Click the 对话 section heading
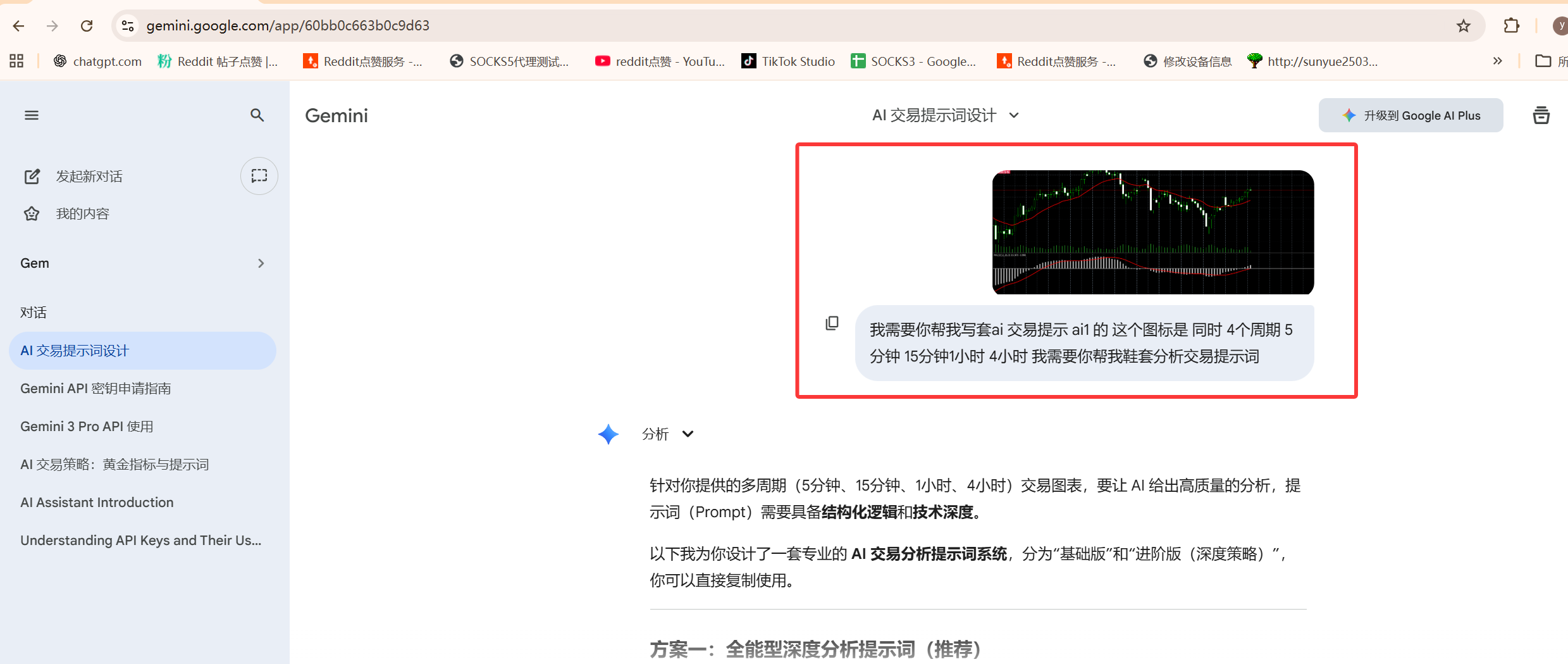 [34, 313]
